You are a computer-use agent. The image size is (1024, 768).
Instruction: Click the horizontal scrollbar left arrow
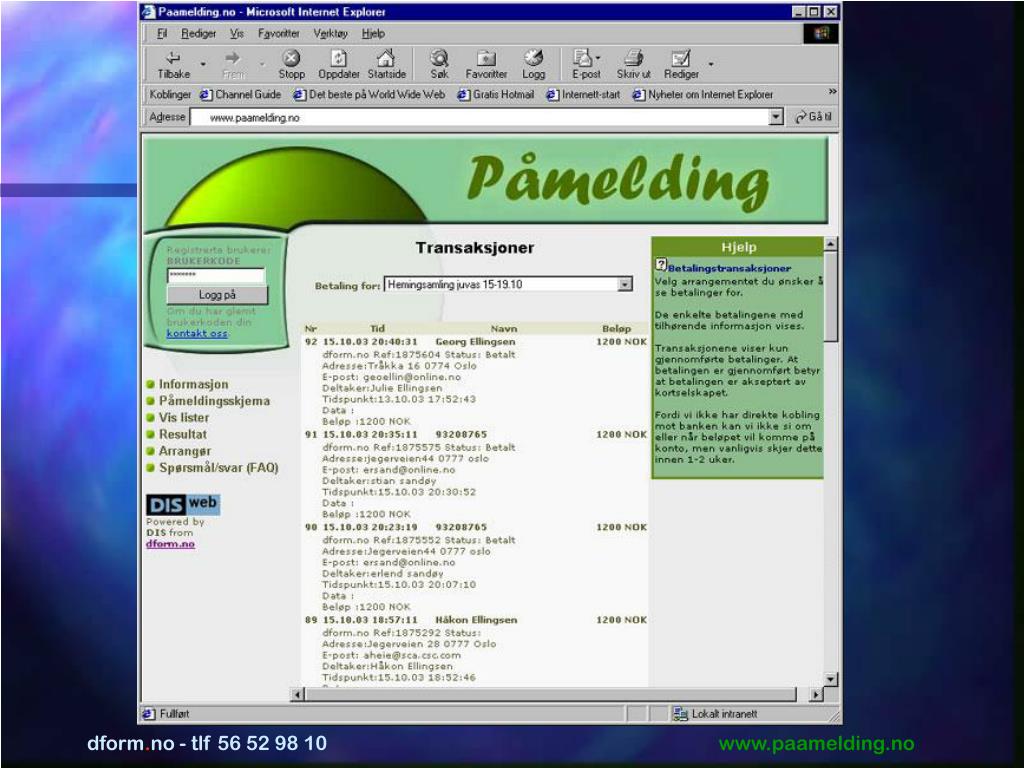297,694
